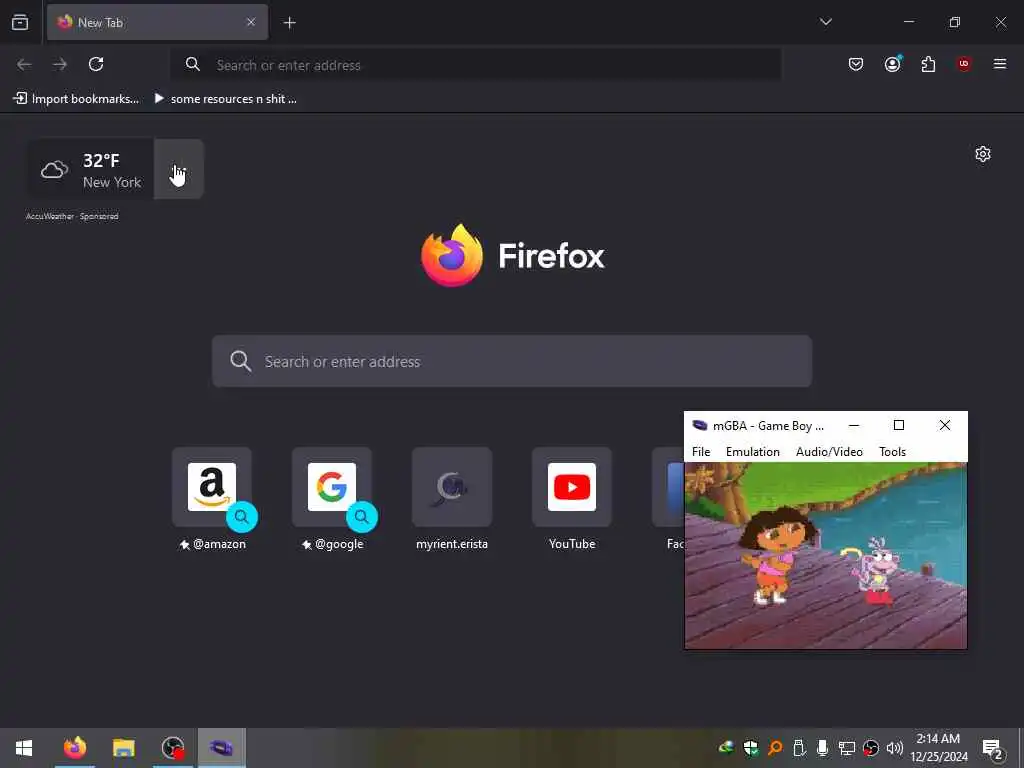Reload the current page
1024x768 pixels.
tap(96, 64)
